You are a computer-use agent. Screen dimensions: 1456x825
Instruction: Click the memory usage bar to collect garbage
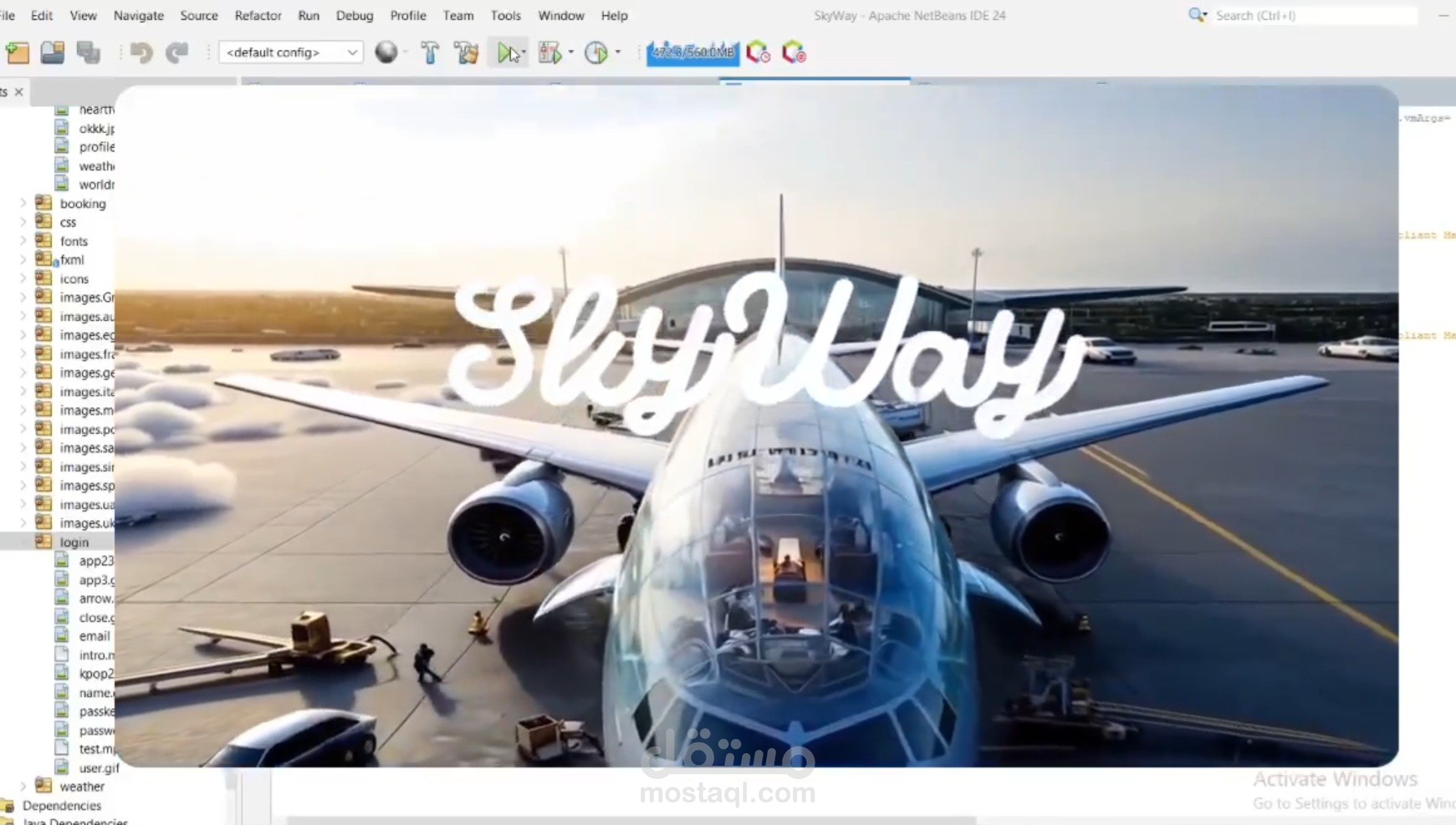[x=692, y=52]
